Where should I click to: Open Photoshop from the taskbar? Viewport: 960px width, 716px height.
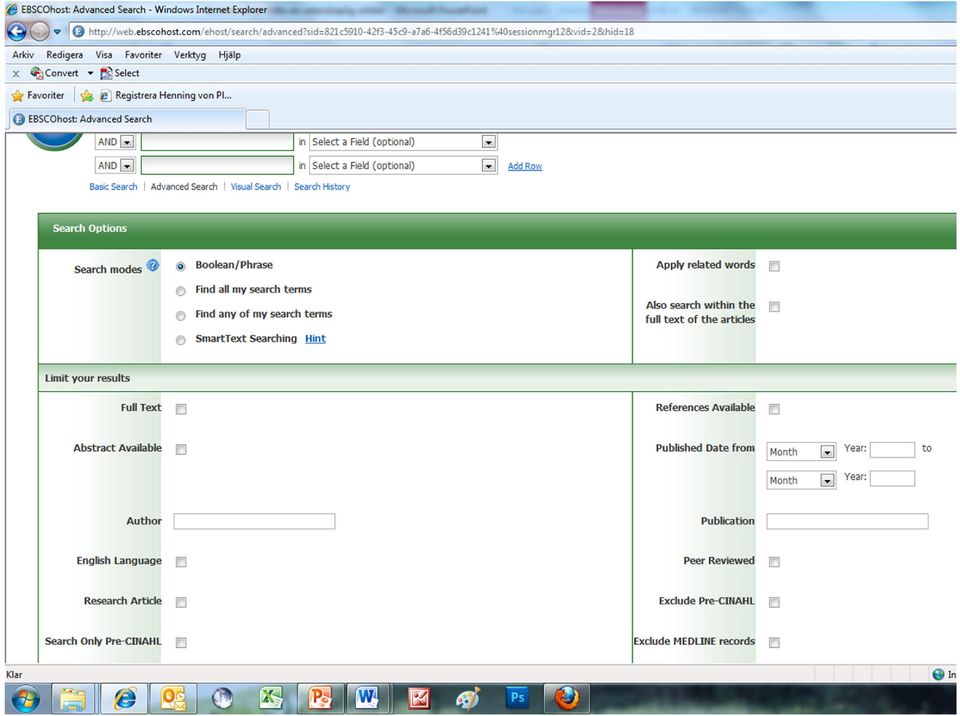click(517, 698)
